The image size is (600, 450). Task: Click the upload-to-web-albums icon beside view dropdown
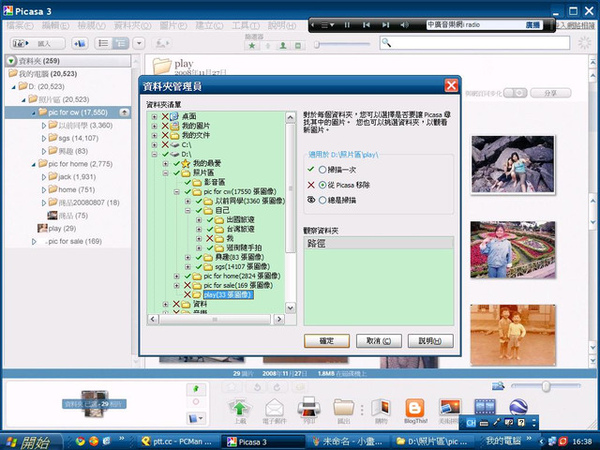161,43
